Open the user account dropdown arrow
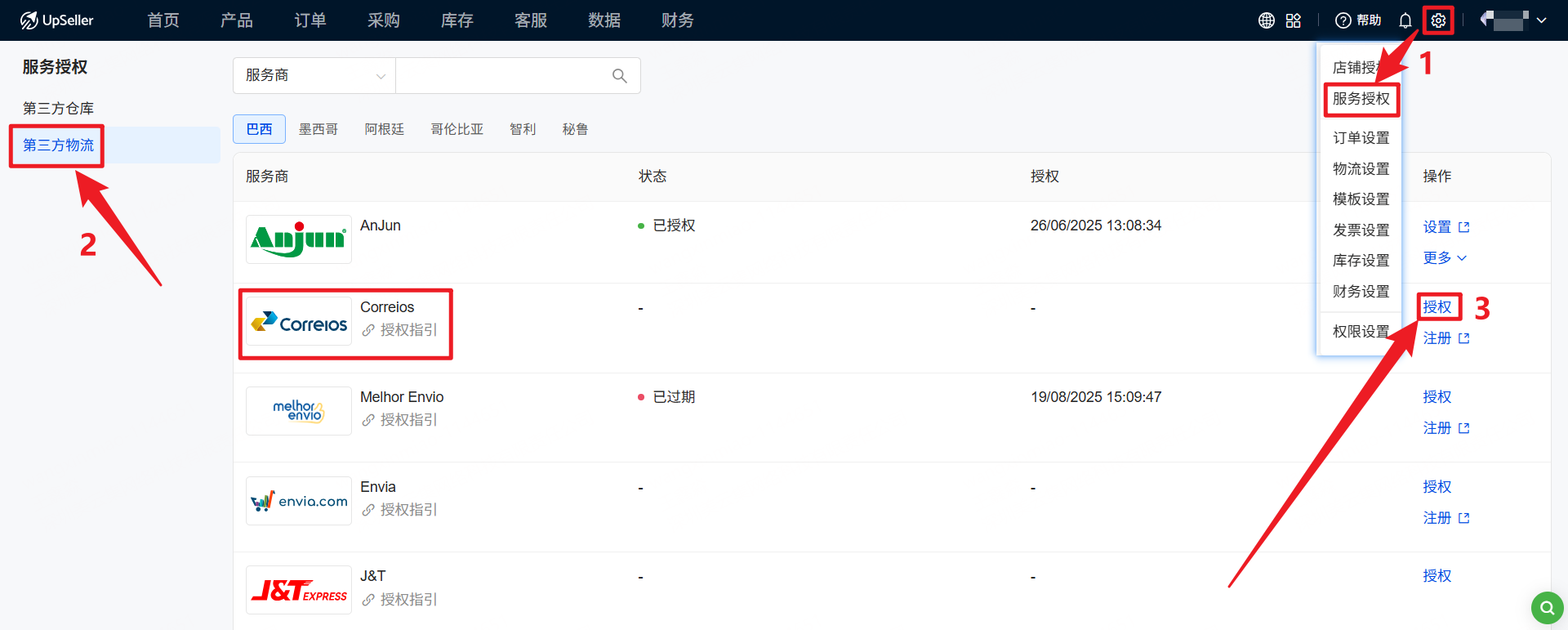 1541,20
